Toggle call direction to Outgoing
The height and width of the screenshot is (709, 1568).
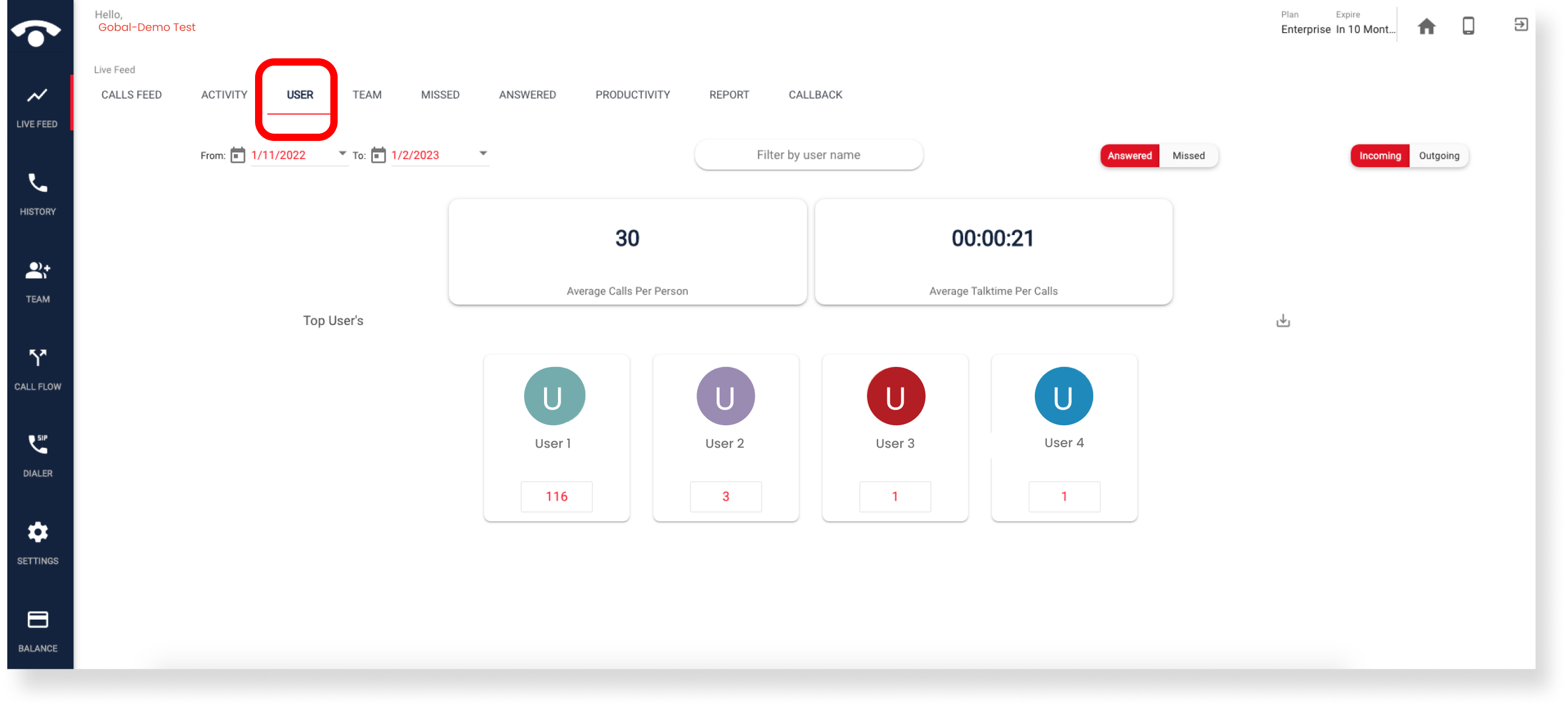point(1439,156)
